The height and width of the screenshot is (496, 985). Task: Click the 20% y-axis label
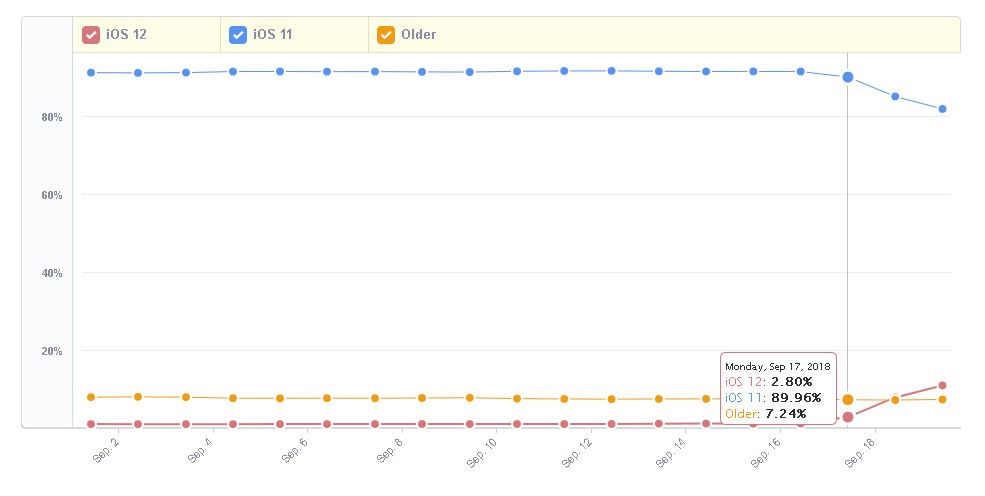coord(51,351)
